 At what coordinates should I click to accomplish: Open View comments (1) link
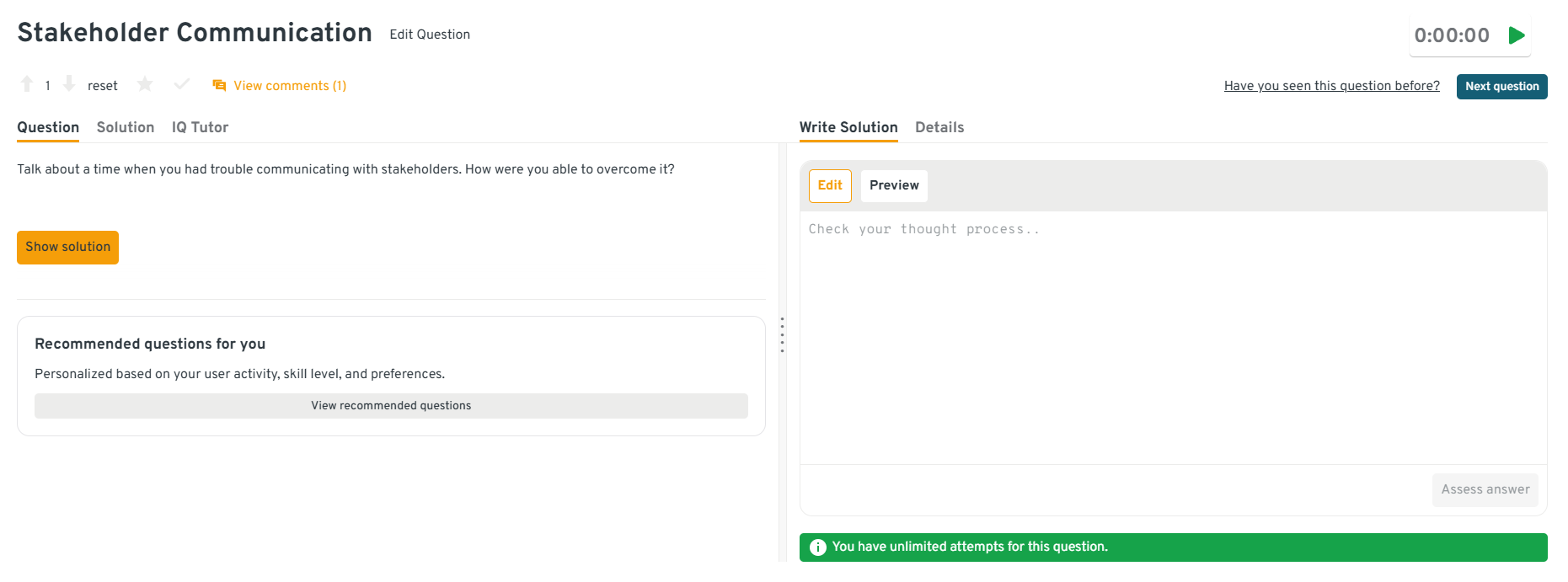pyautogui.click(x=289, y=86)
